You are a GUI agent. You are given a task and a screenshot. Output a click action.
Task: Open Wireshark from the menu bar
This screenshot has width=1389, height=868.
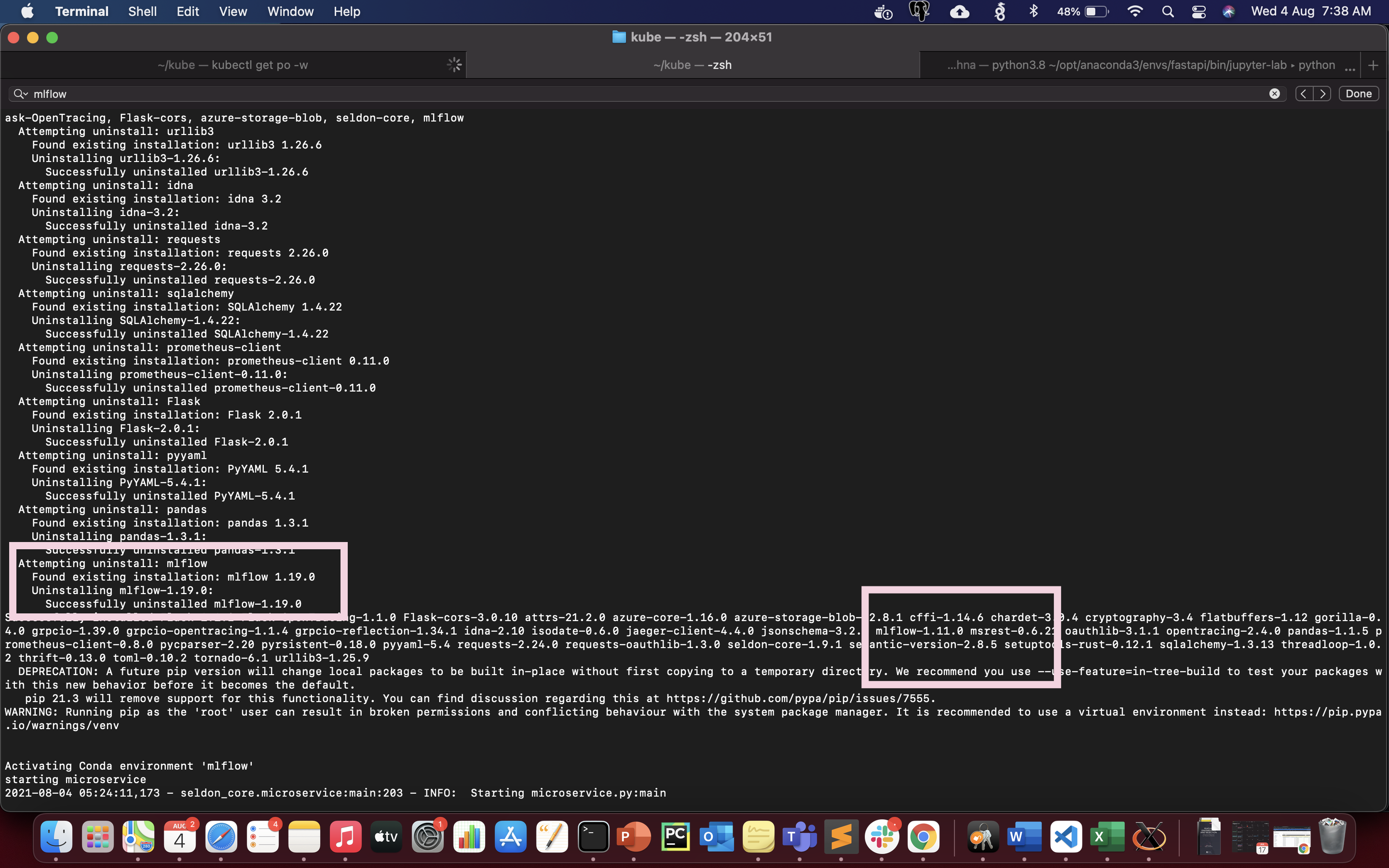click(1000, 11)
